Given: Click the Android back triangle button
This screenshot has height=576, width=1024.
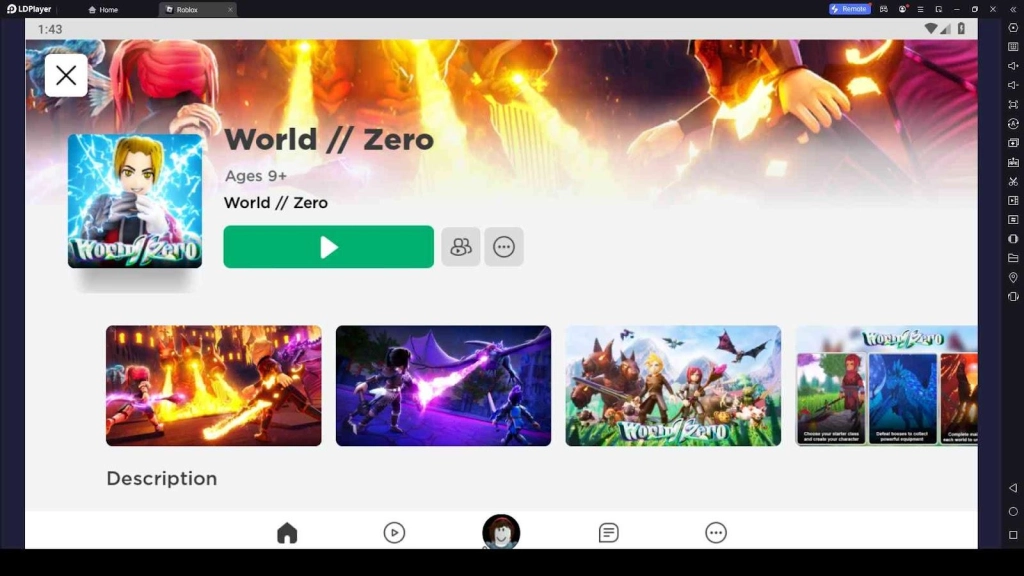Looking at the screenshot, I should 1013,488.
